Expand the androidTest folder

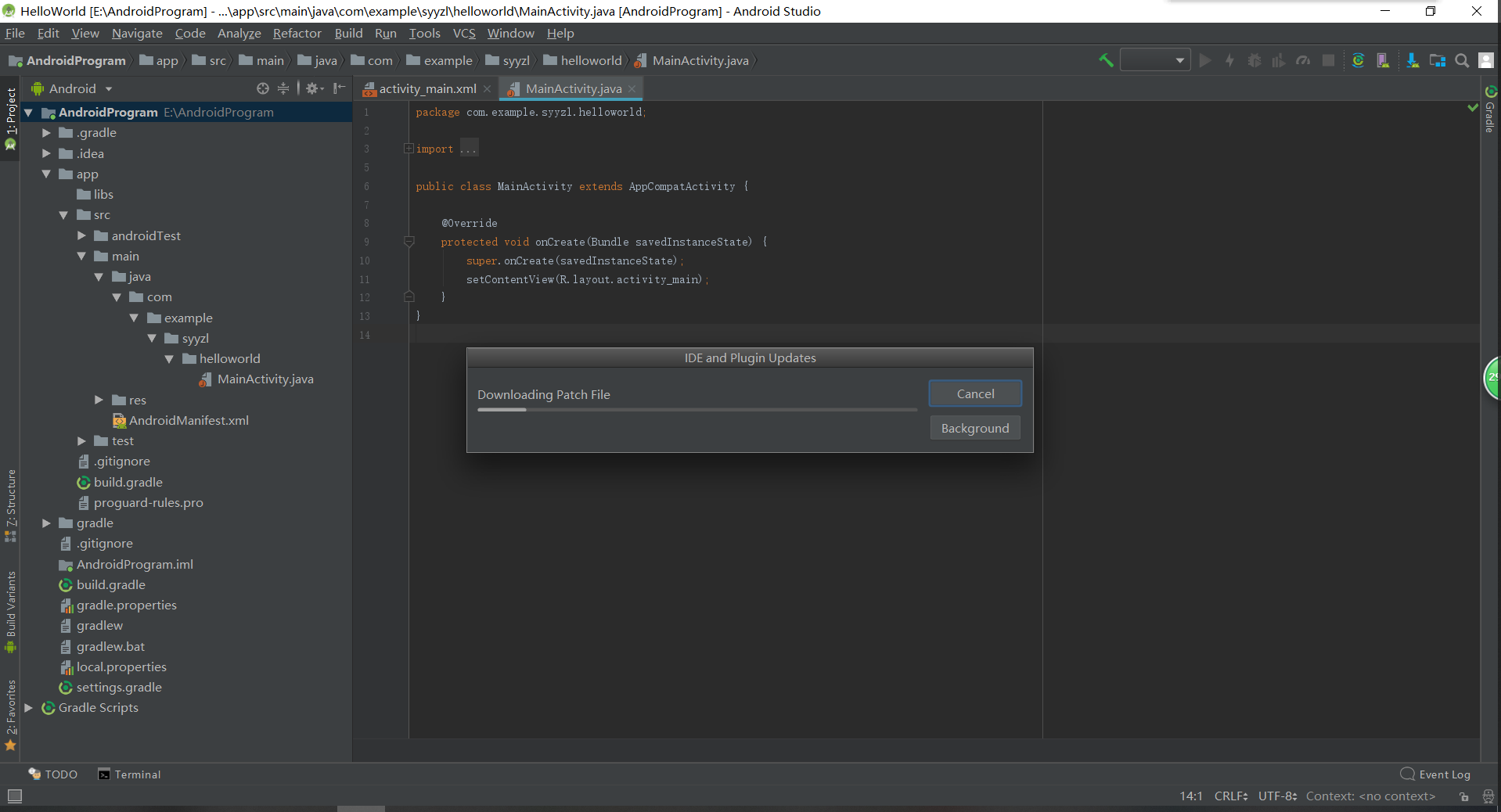tap(81, 235)
